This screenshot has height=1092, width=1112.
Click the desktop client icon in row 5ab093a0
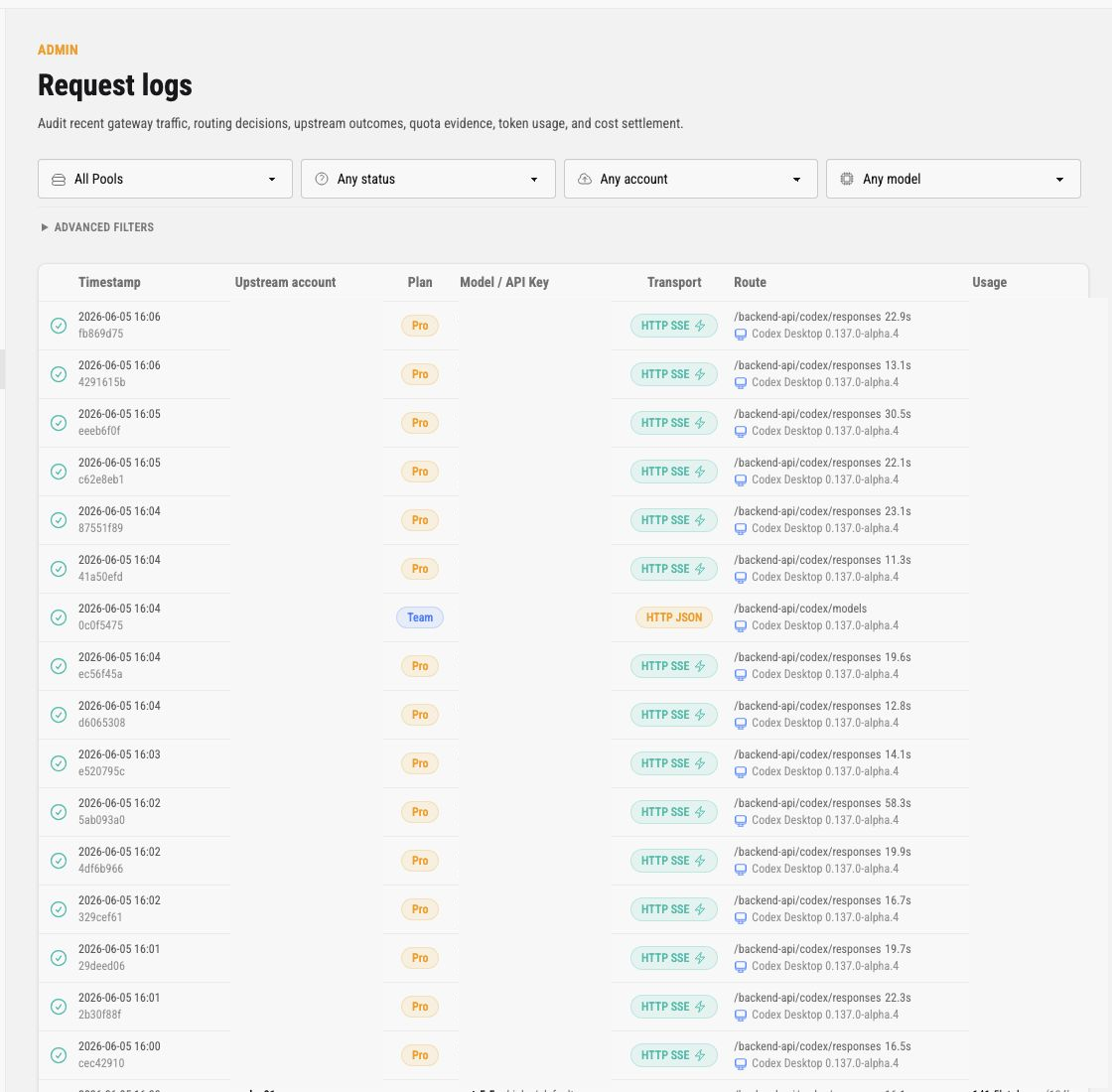tap(741, 820)
